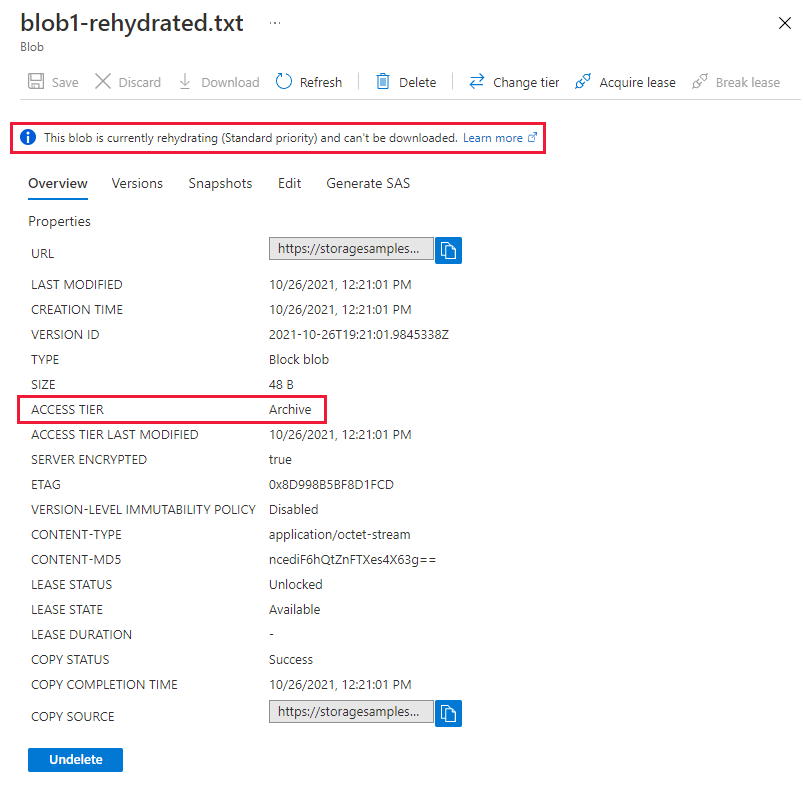Download the blob
This screenshot has width=803, height=800.
click(x=218, y=81)
